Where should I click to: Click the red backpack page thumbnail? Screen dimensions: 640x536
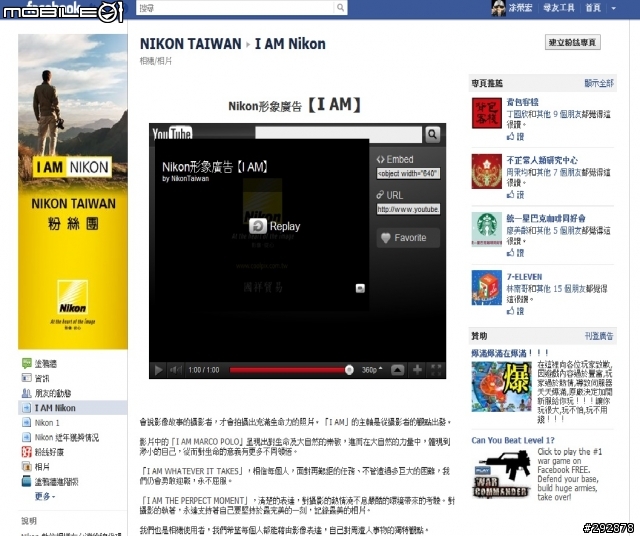pos(487,113)
